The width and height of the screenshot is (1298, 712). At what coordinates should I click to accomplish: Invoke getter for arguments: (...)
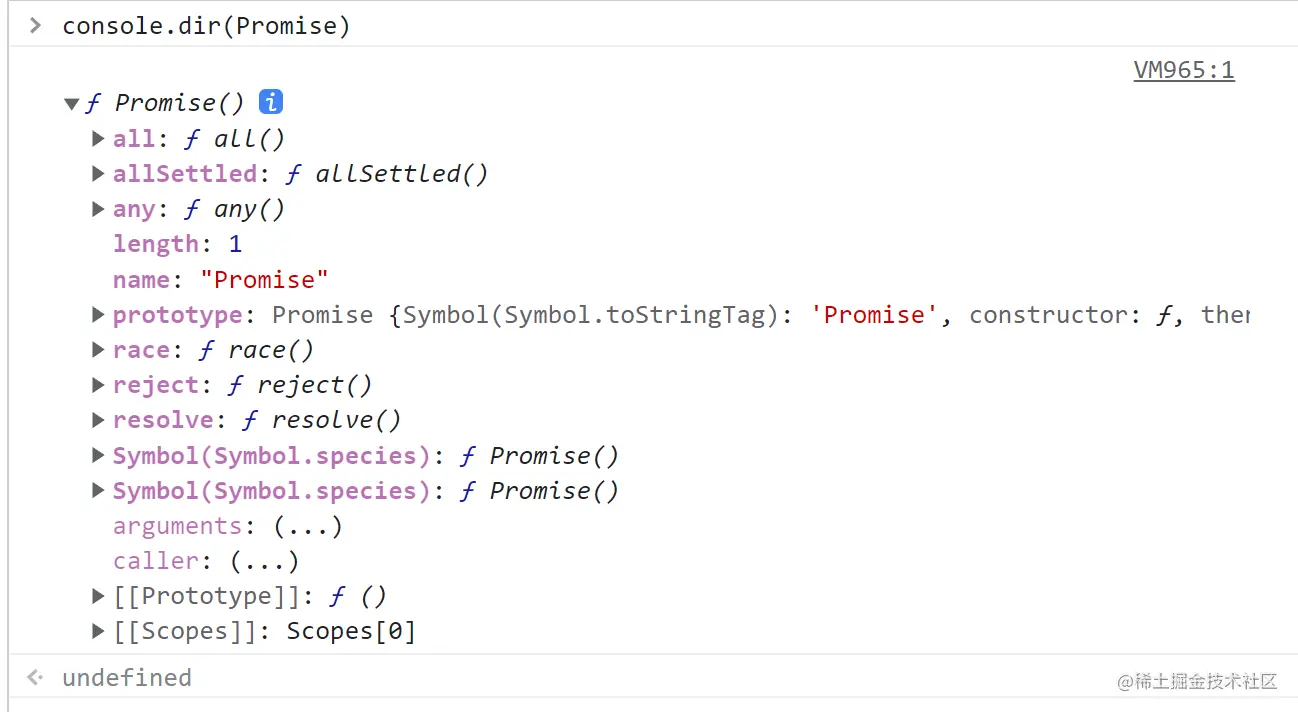point(308,526)
